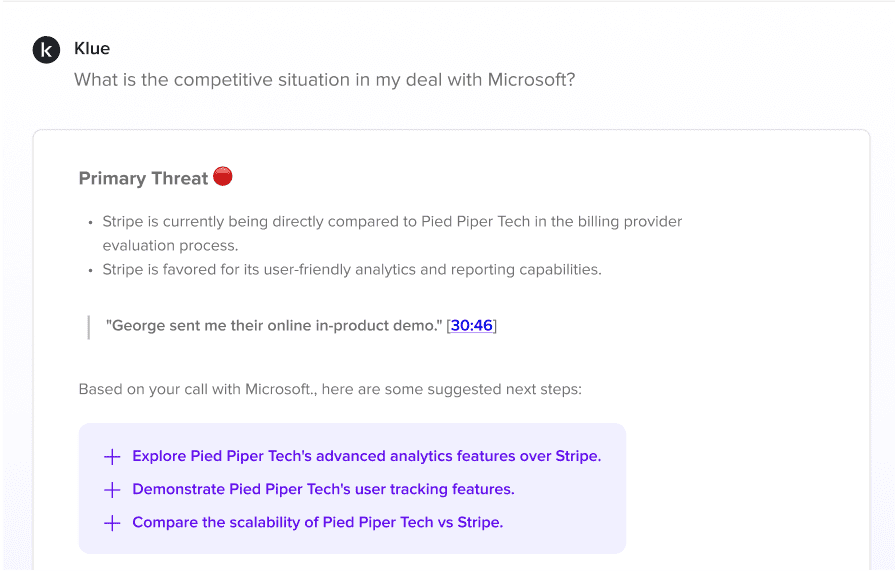895x571 pixels.
Task: Click the 'Based on your call' sentence
Action: (330, 389)
